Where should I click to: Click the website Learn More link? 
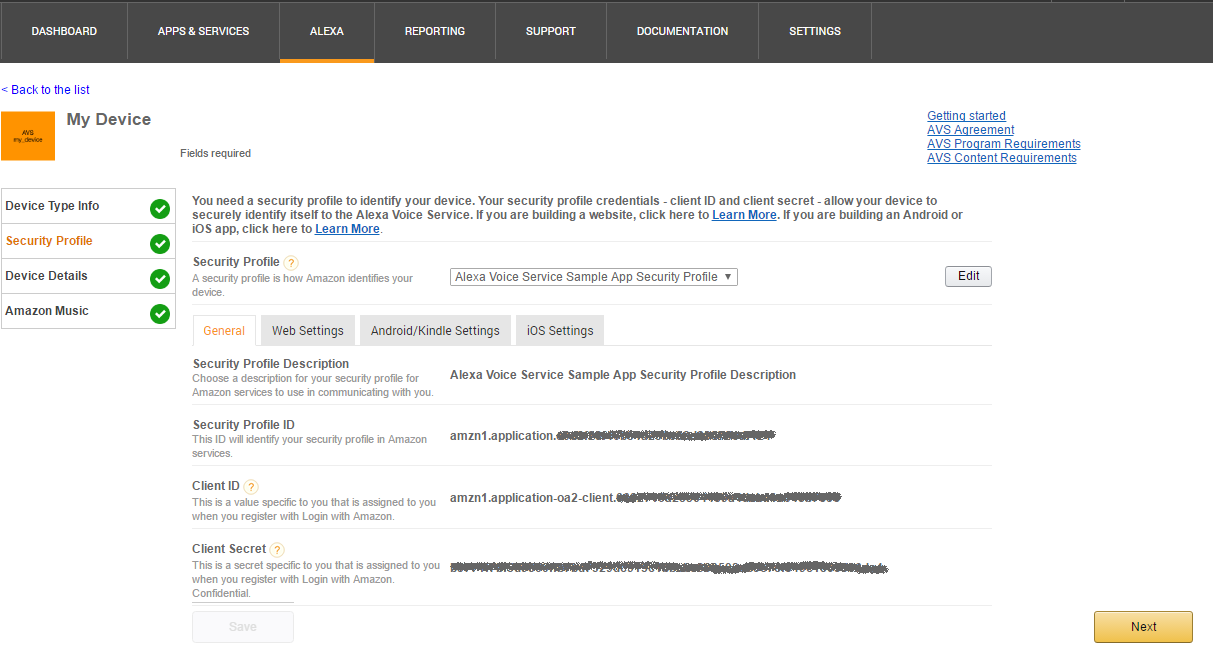pyautogui.click(x=744, y=215)
